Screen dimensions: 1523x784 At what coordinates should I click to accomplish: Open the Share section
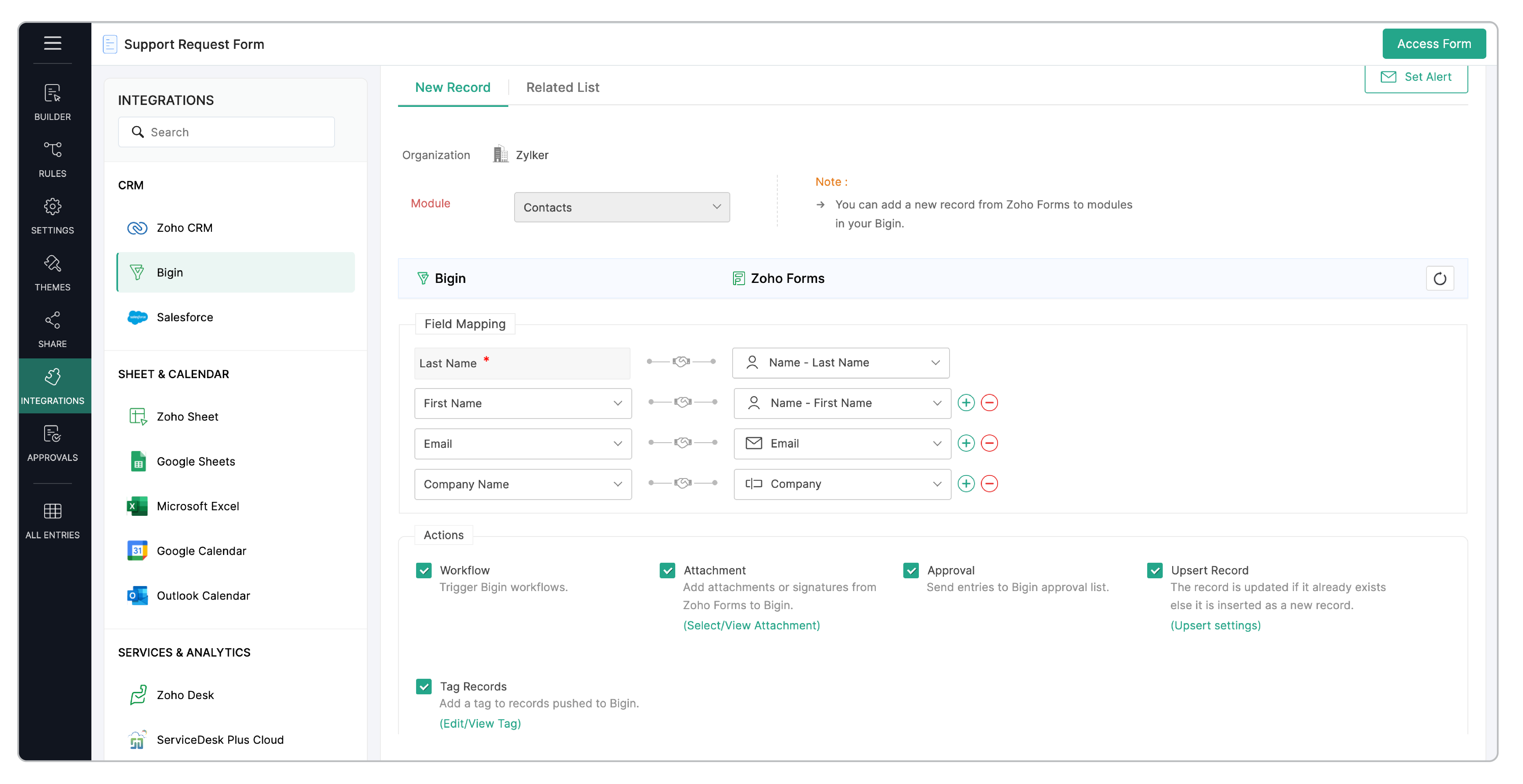tap(52, 328)
